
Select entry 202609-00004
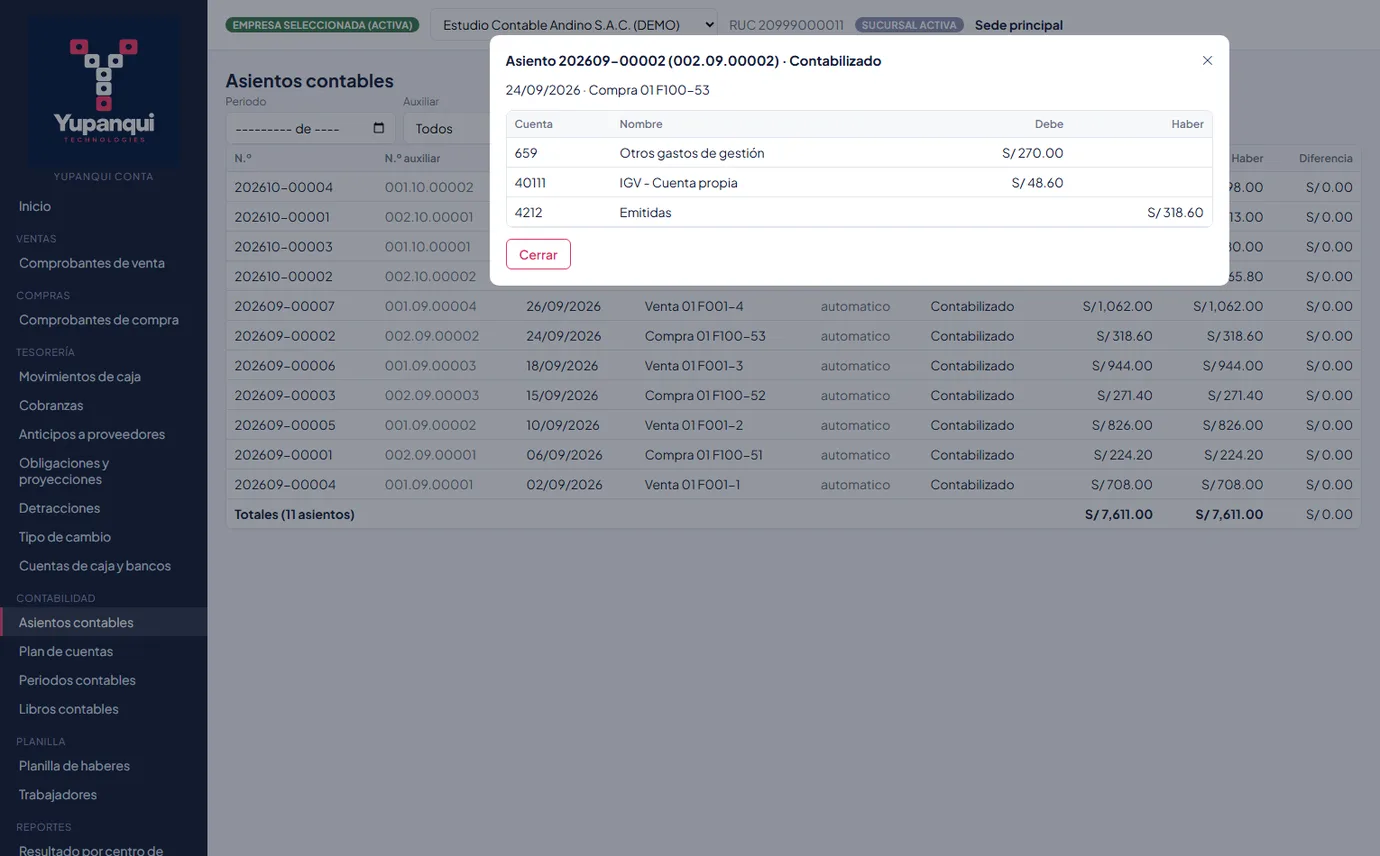[285, 485]
